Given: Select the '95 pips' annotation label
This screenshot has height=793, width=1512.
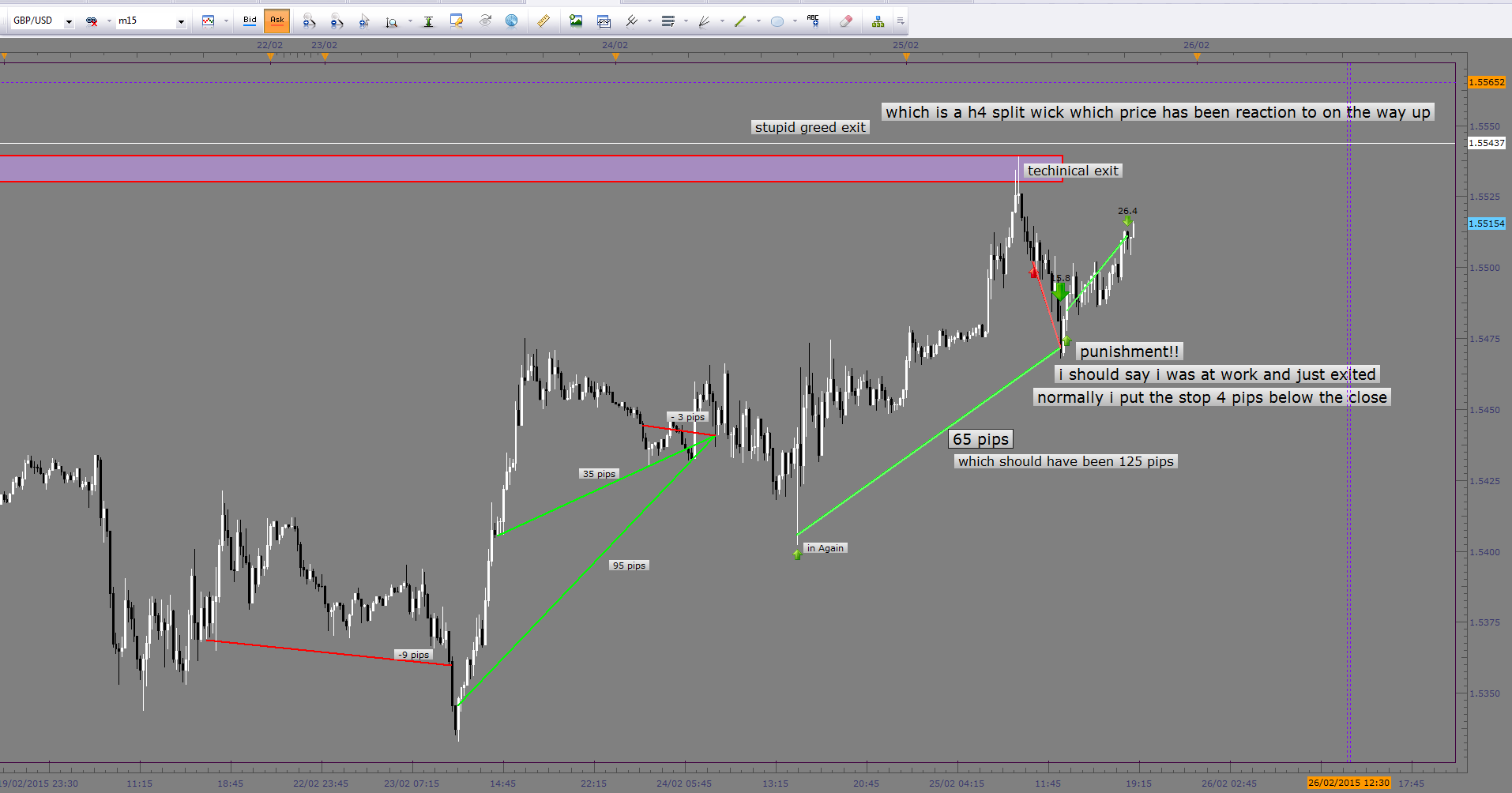Looking at the screenshot, I should 629,566.
